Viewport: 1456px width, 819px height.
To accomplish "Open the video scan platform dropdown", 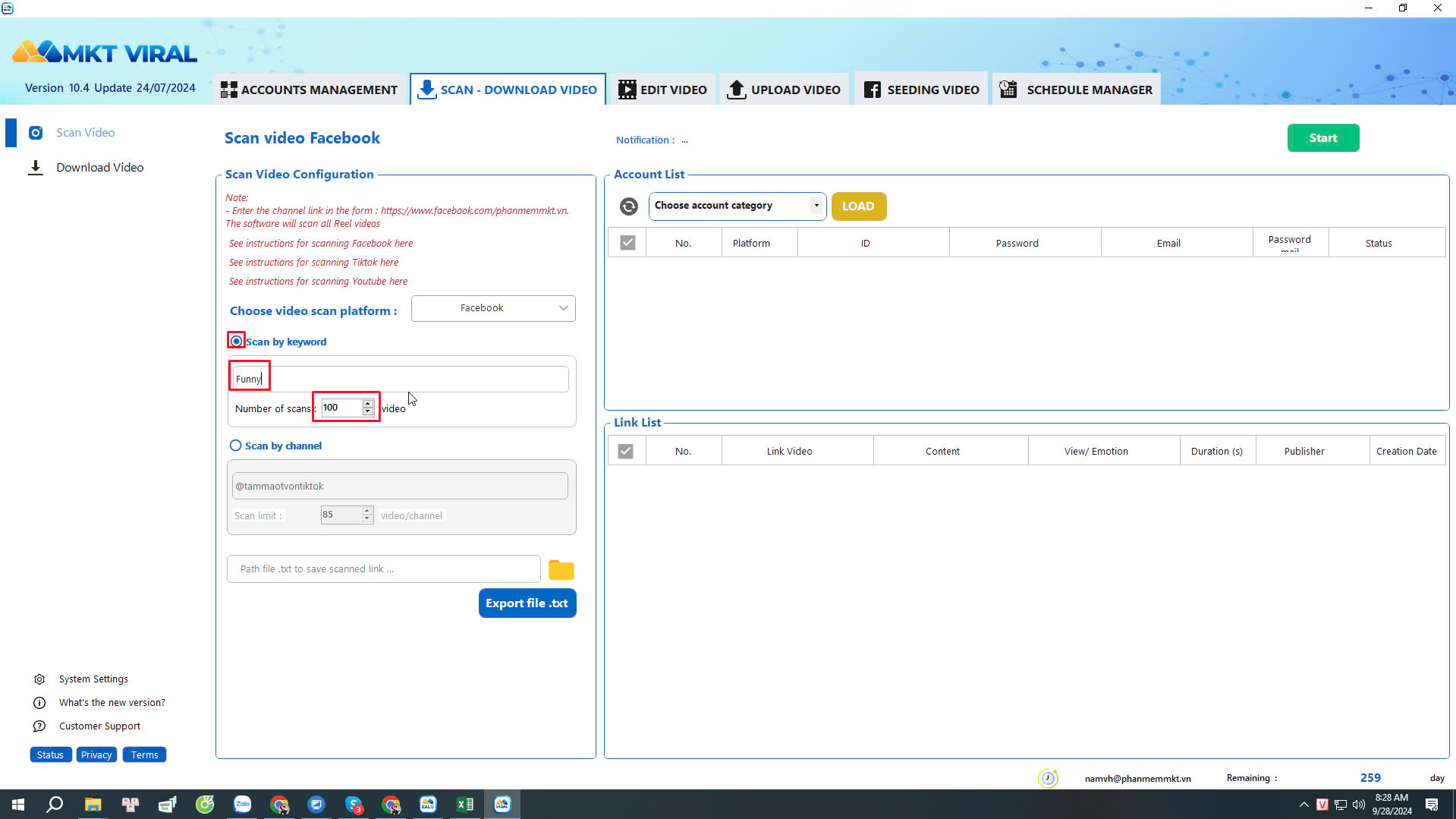I will click(493, 308).
